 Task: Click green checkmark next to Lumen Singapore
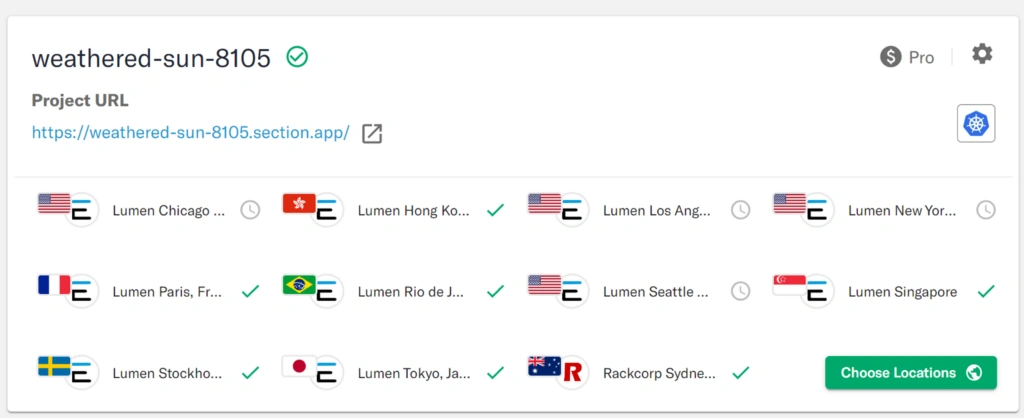pos(985,291)
